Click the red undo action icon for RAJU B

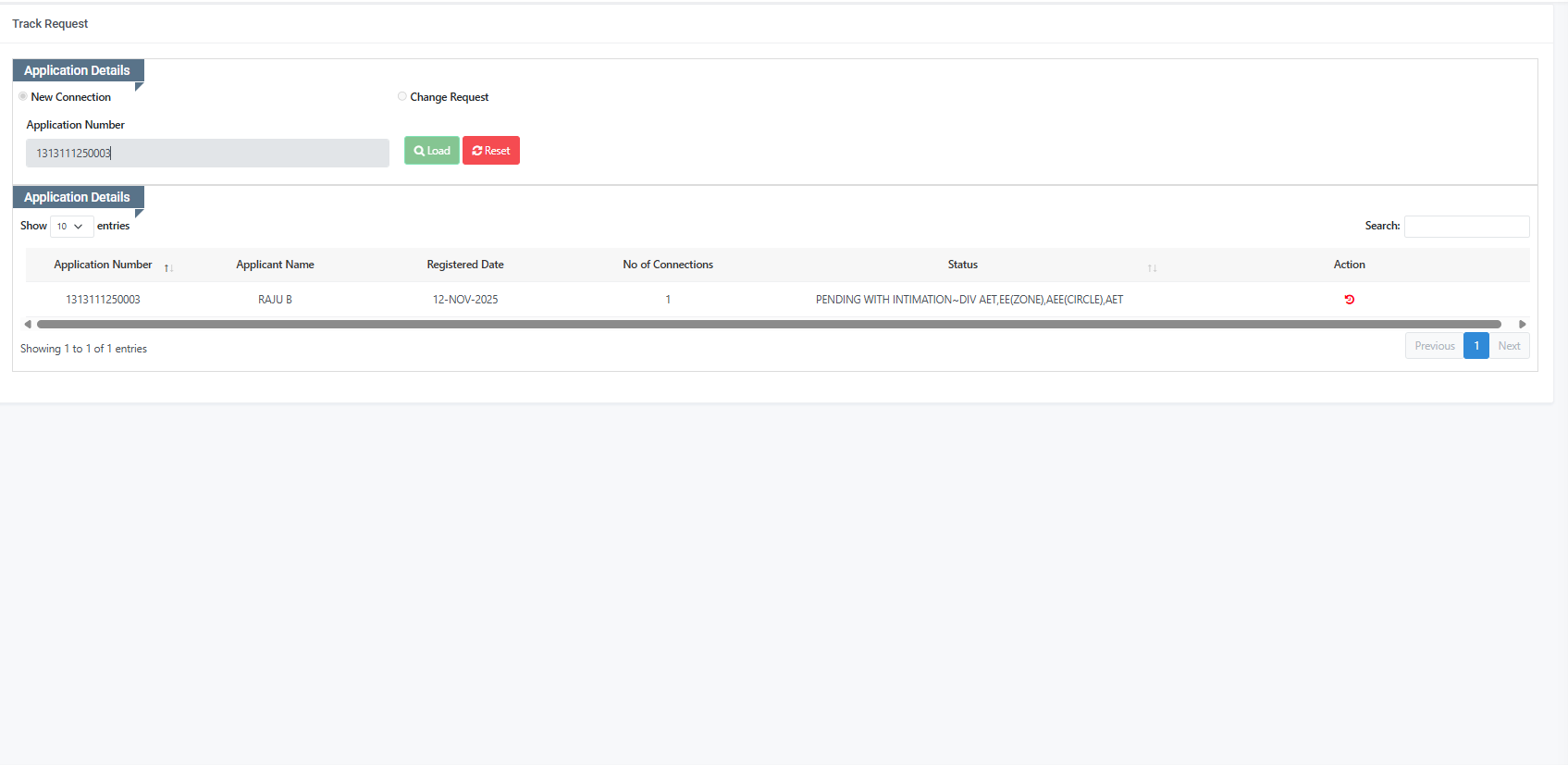(1350, 300)
